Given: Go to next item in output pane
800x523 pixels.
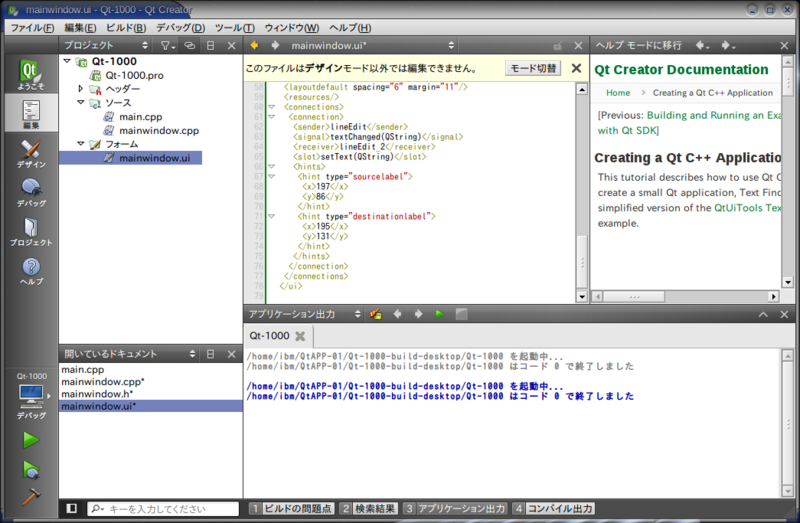Looking at the screenshot, I should click(418, 314).
